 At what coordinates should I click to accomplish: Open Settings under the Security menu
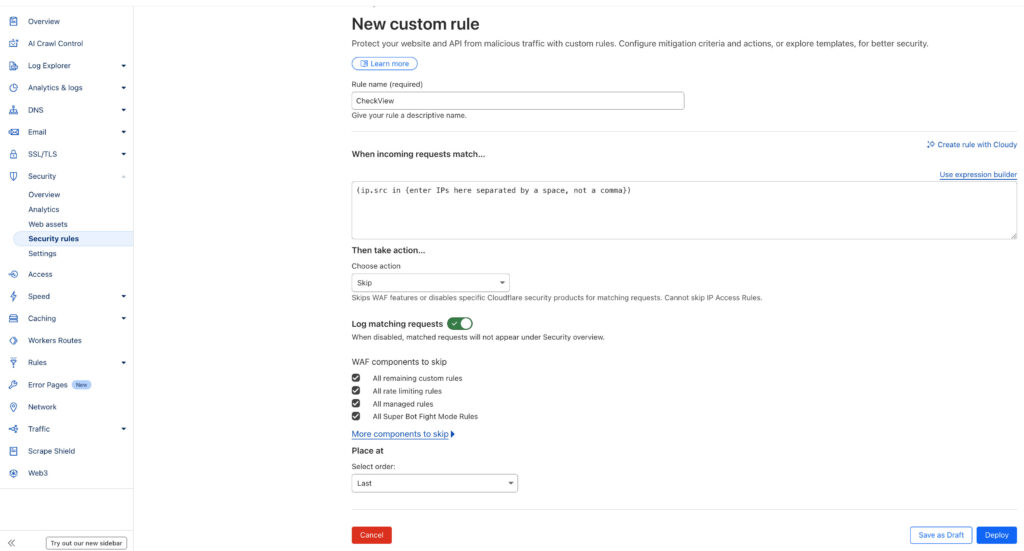[42, 254]
